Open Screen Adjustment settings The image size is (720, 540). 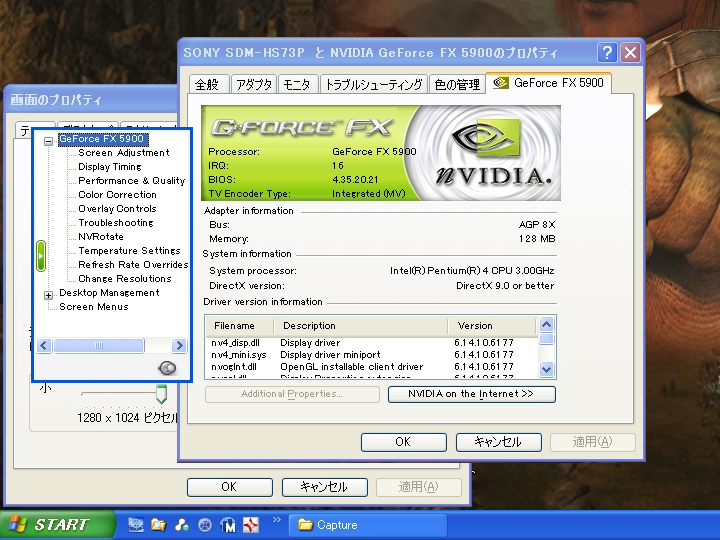[124, 152]
